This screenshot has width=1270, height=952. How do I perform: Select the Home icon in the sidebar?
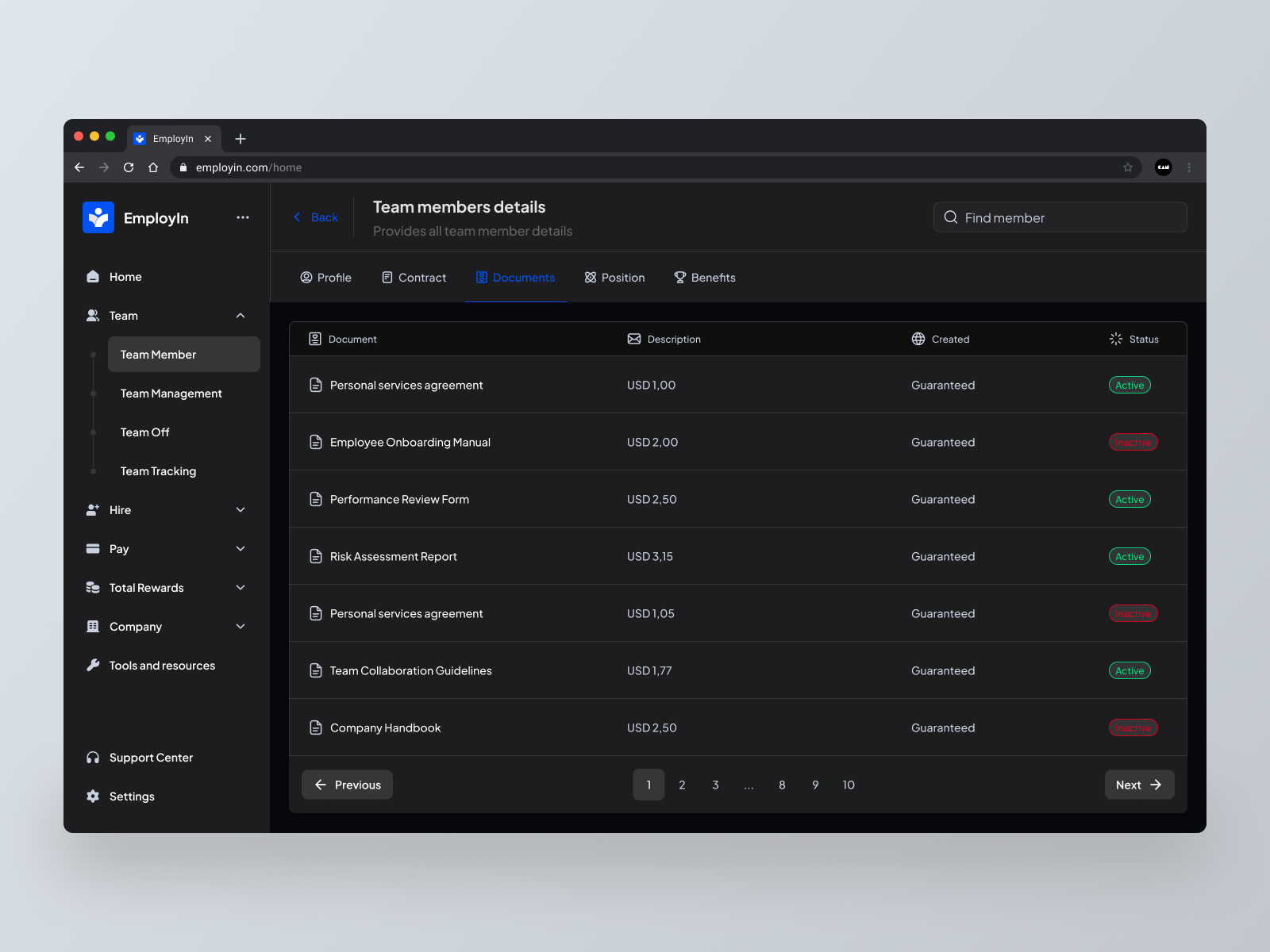(94, 276)
